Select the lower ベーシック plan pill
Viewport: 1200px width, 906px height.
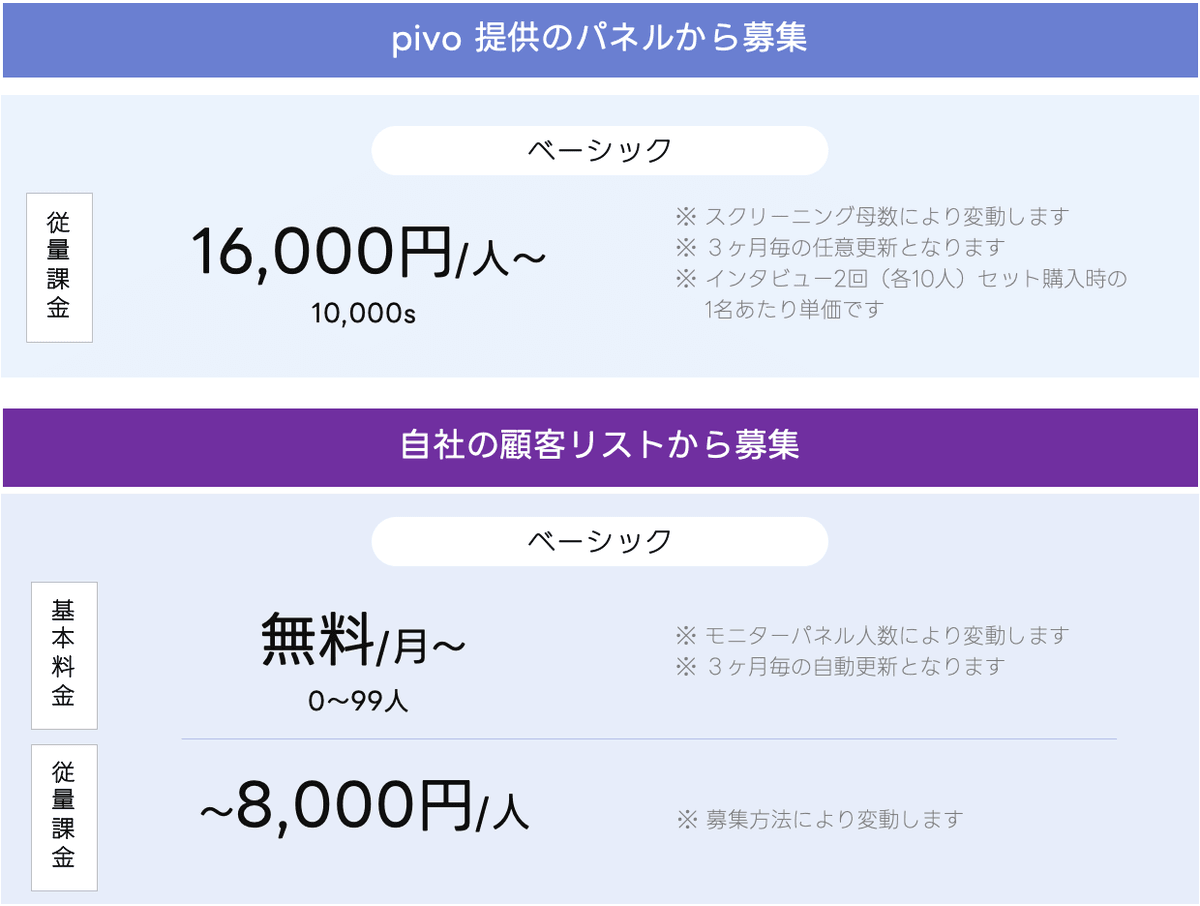point(599,541)
